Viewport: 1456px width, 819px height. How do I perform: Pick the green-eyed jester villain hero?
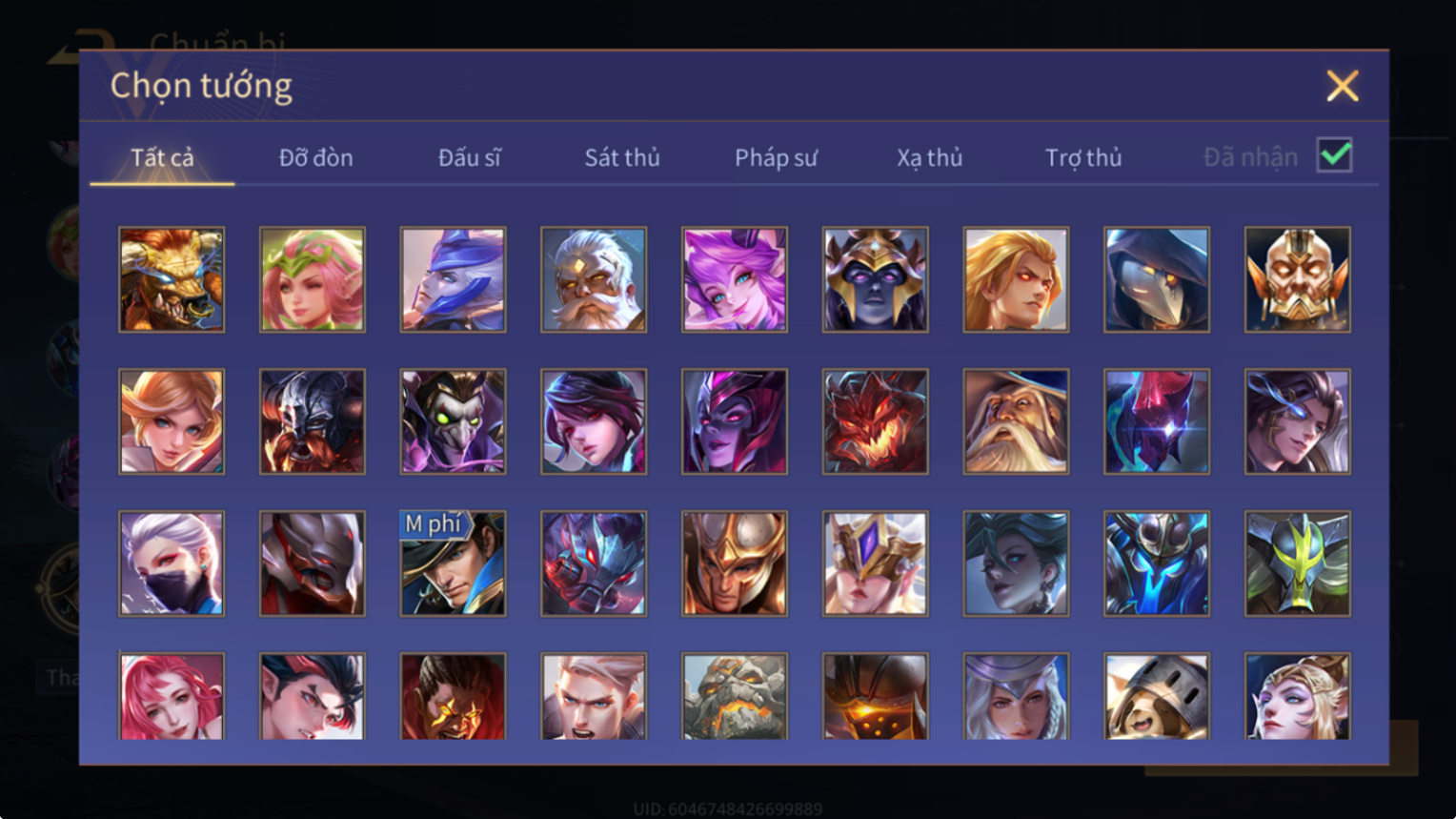click(453, 421)
